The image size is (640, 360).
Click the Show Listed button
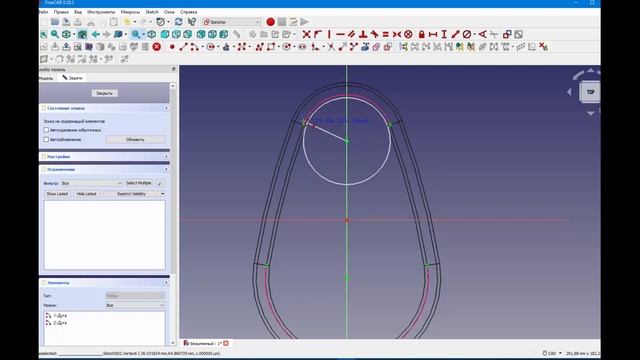57,194
